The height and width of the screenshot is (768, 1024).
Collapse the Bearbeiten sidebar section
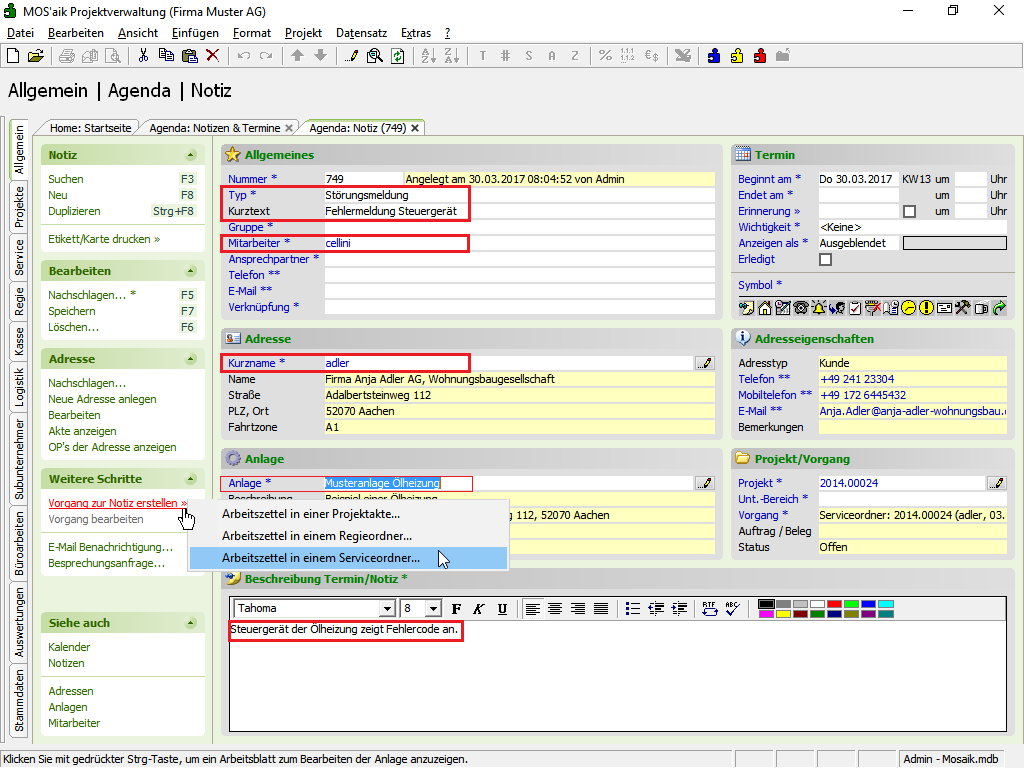pos(190,271)
